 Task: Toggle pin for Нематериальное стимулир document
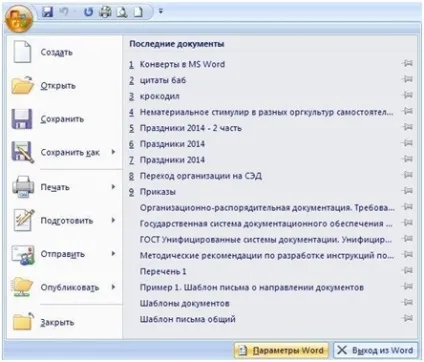407,111
